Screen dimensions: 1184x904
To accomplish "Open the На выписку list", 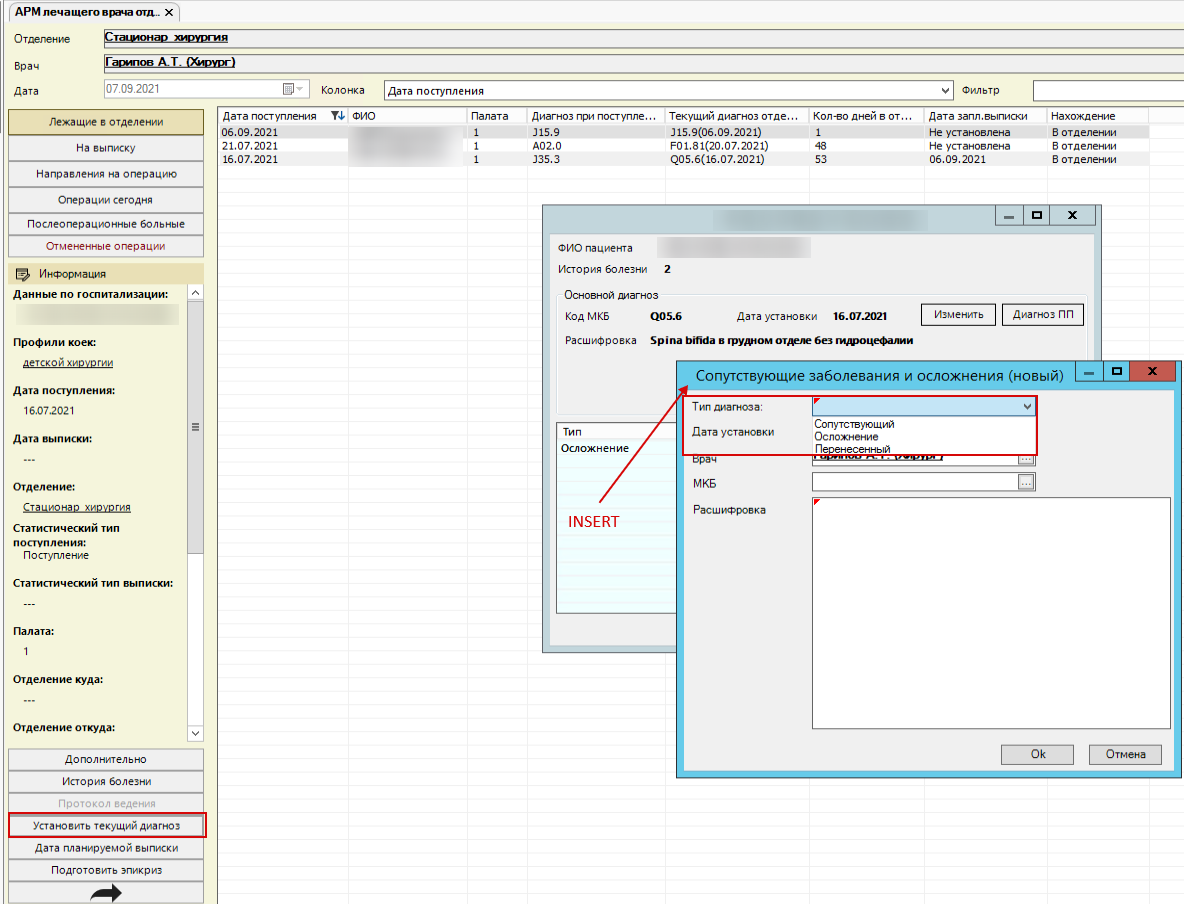I will [106, 148].
